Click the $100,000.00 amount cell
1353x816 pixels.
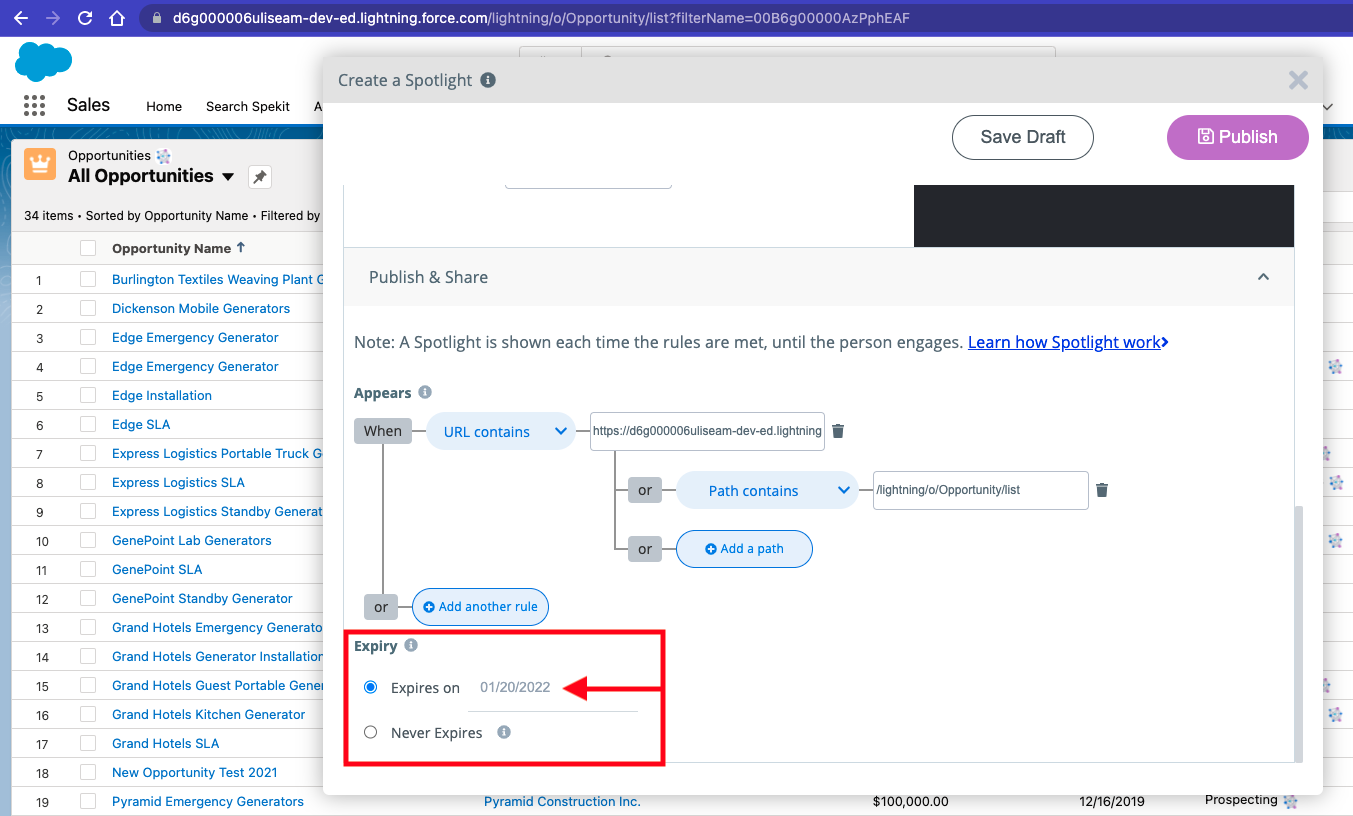(910, 801)
